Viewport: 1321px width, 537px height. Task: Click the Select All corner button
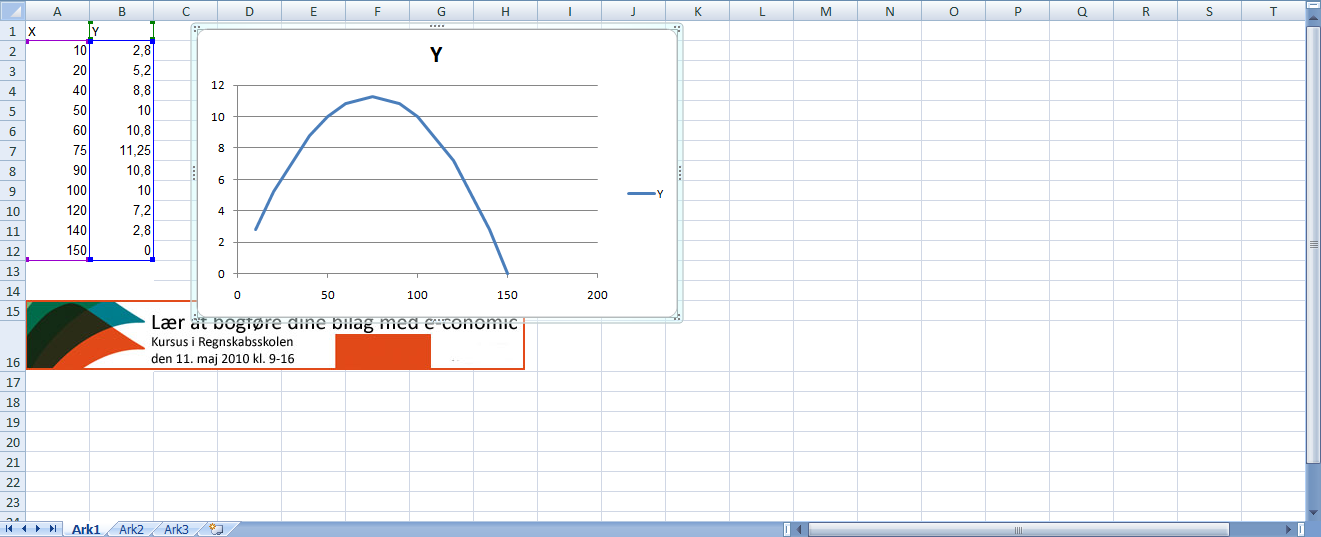pyautogui.click(x=12, y=12)
